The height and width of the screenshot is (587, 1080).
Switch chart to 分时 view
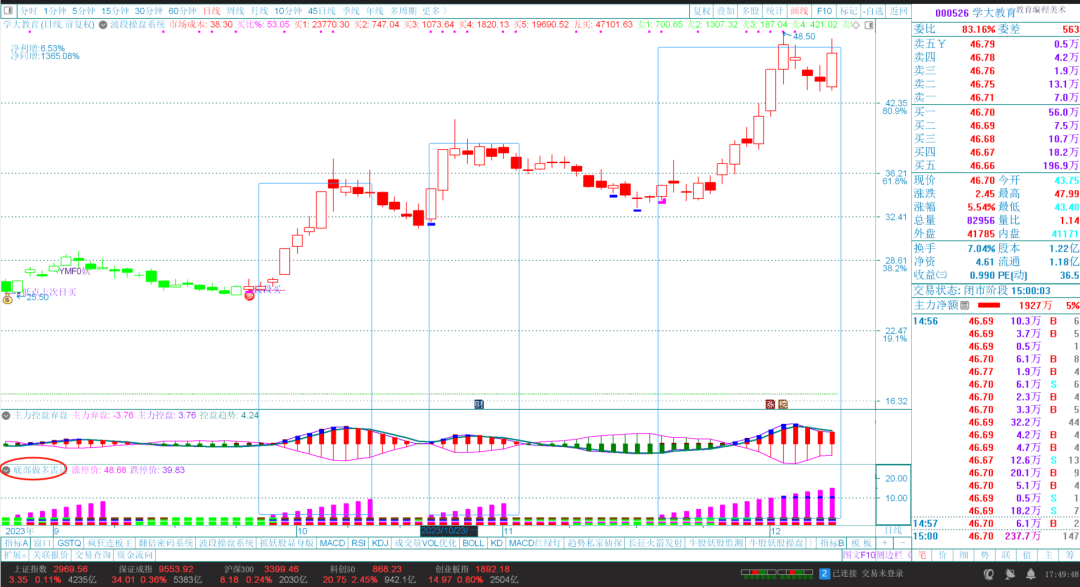click(x=28, y=11)
